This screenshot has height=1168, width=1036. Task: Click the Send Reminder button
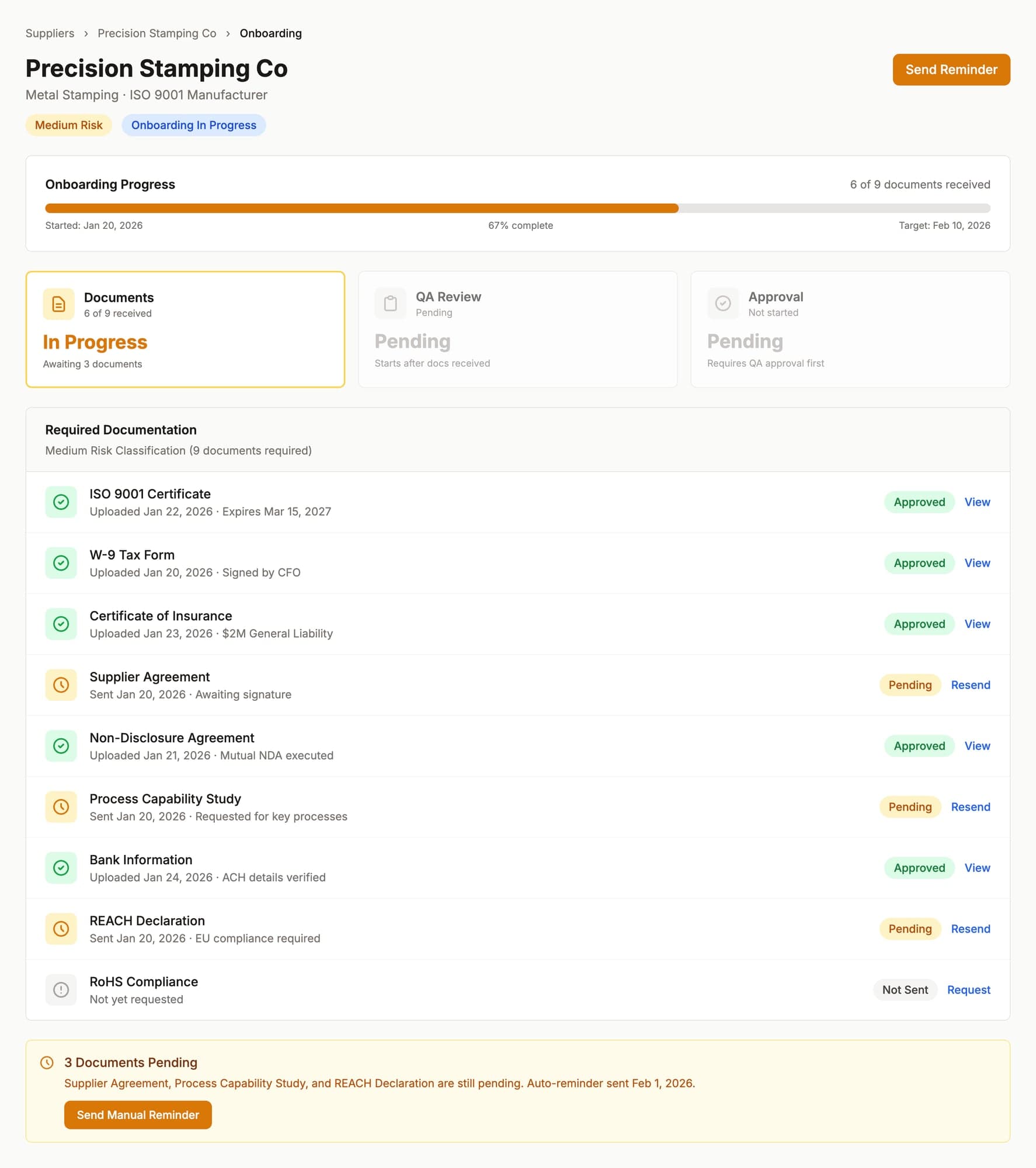tap(951, 69)
